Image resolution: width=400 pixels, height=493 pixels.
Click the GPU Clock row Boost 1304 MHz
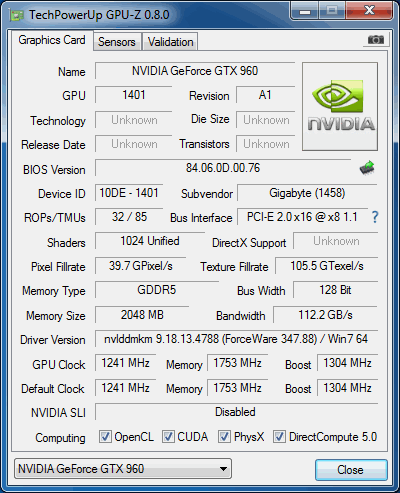click(347, 363)
